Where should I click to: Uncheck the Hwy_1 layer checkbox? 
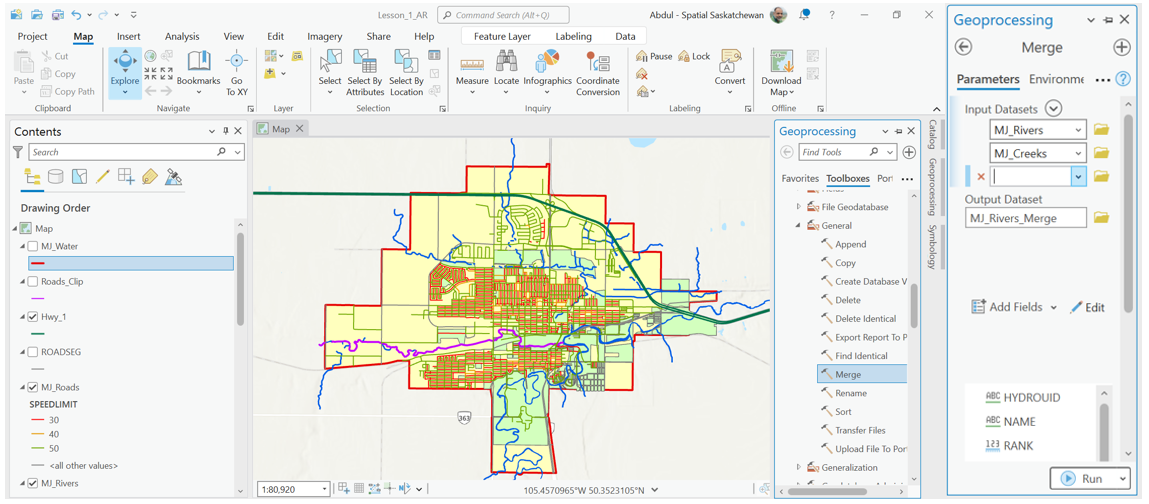33,317
